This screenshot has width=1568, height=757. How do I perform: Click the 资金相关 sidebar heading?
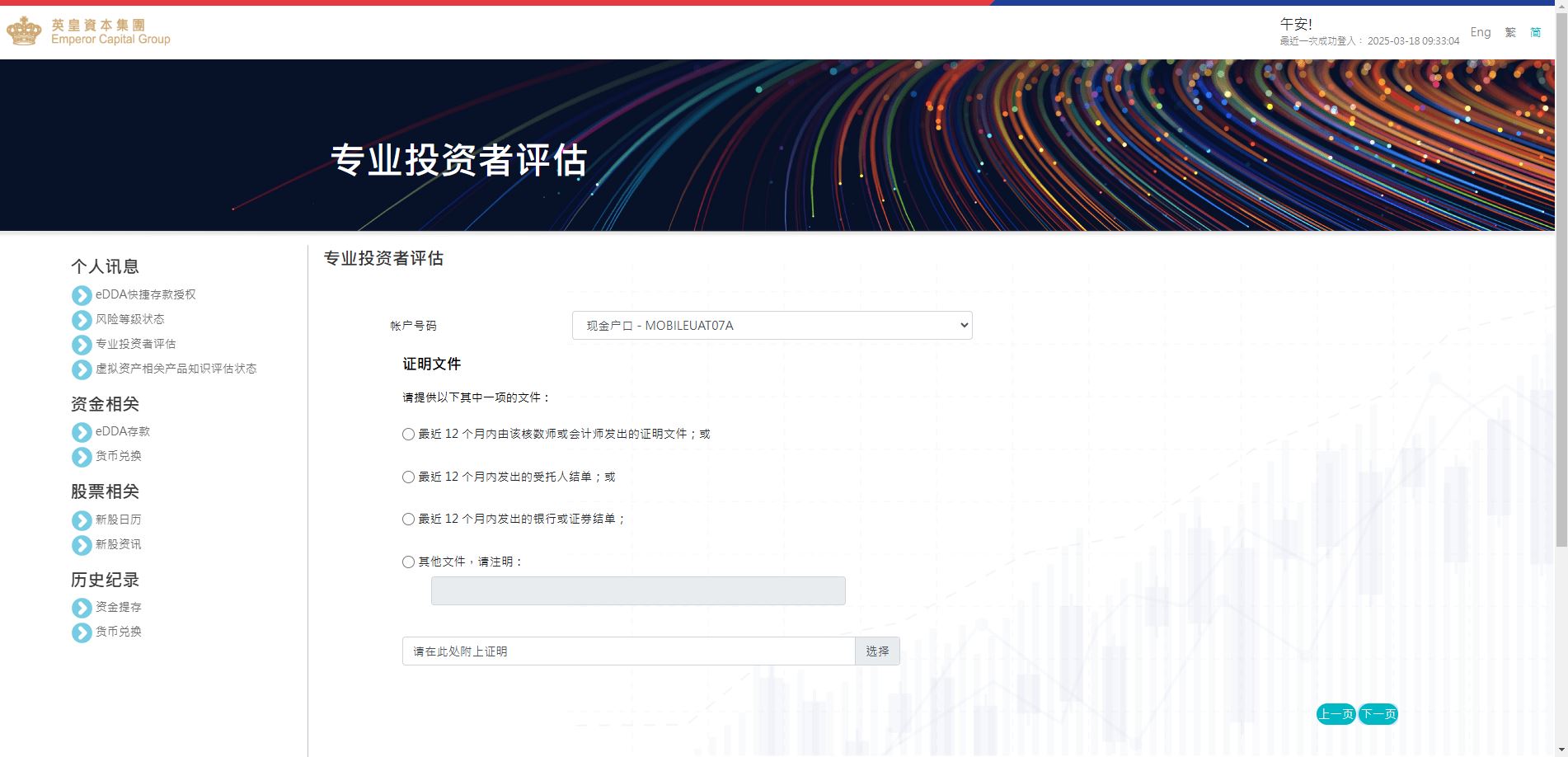pyautogui.click(x=105, y=404)
